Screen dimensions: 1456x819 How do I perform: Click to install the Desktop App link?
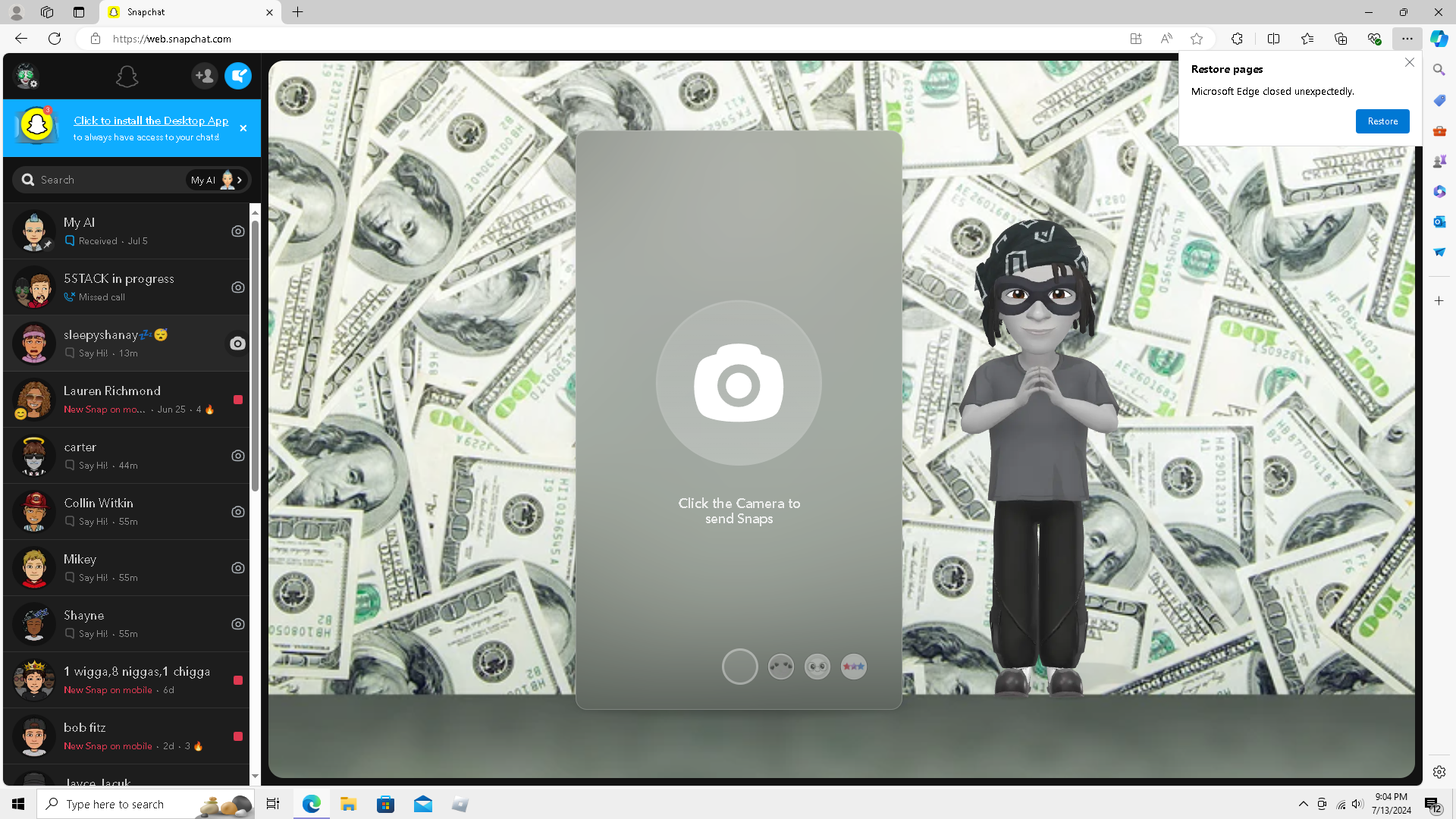pos(151,121)
